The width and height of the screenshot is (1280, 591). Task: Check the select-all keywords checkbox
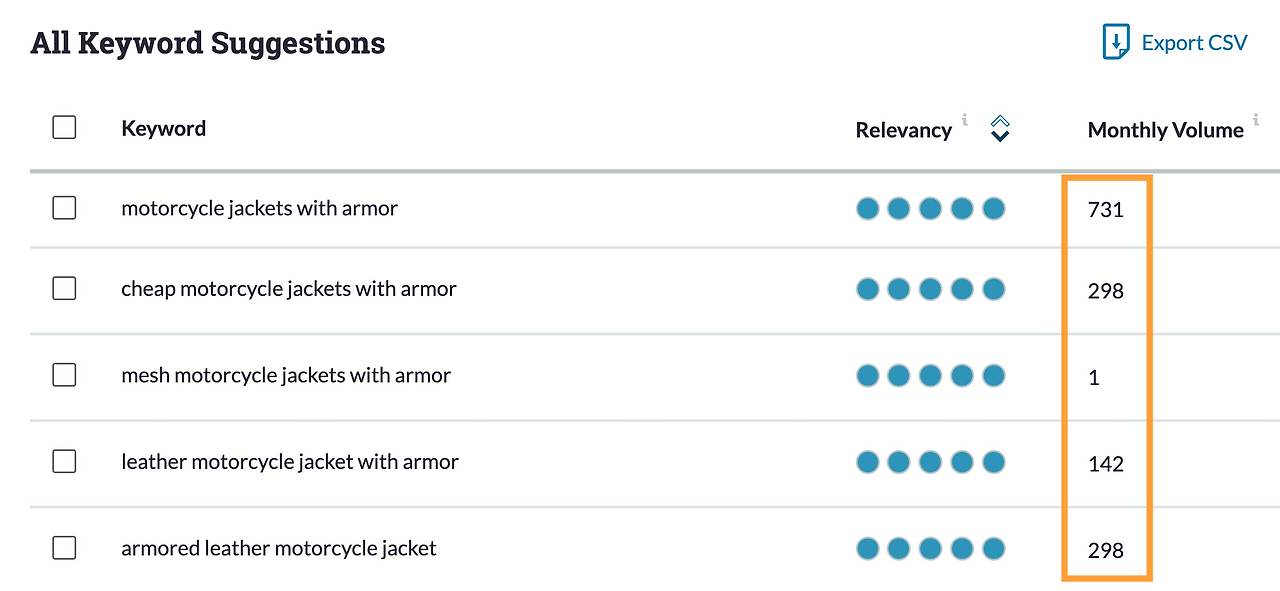[64, 127]
